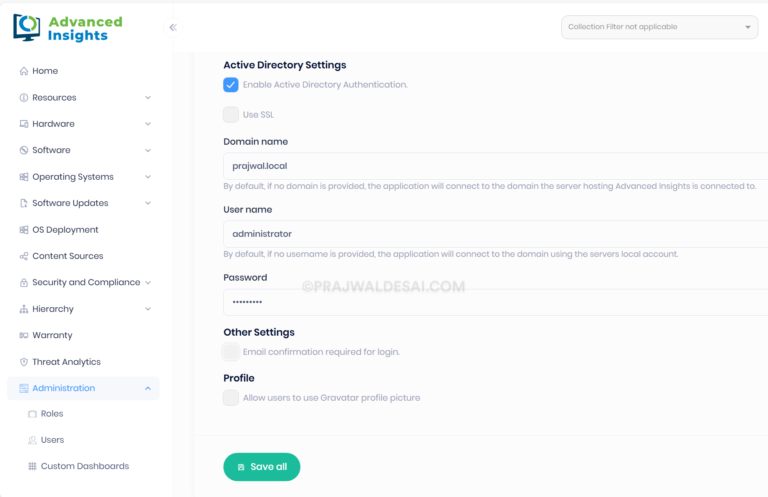
Task: Enable Email confirmation required for login
Action: (231, 352)
